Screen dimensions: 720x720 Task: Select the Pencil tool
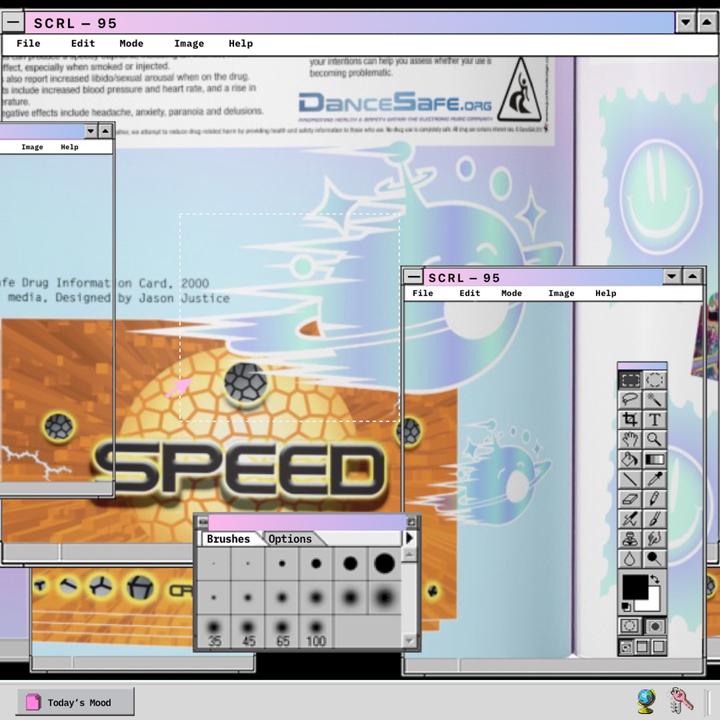coord(654,499)
